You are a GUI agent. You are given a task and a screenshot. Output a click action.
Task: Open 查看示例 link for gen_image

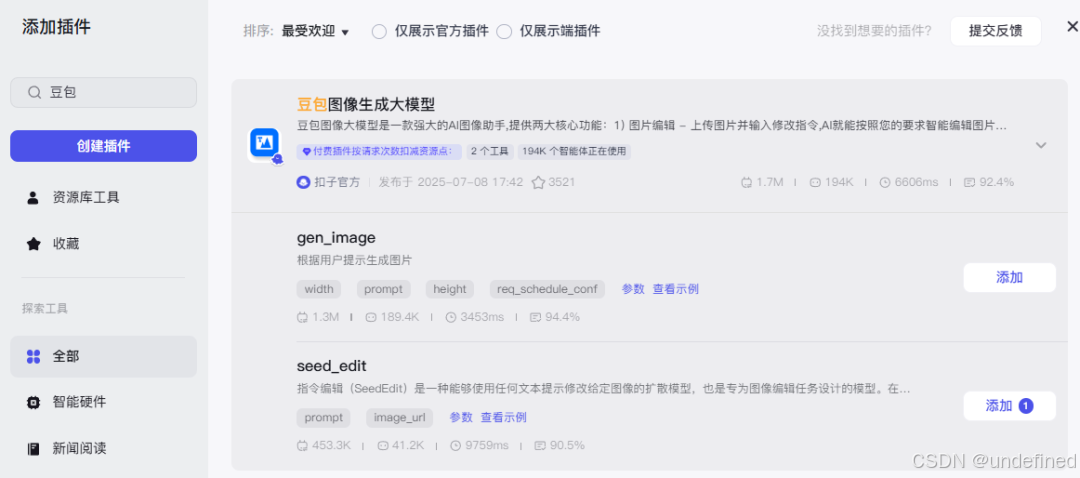click(x=676, y=289)
